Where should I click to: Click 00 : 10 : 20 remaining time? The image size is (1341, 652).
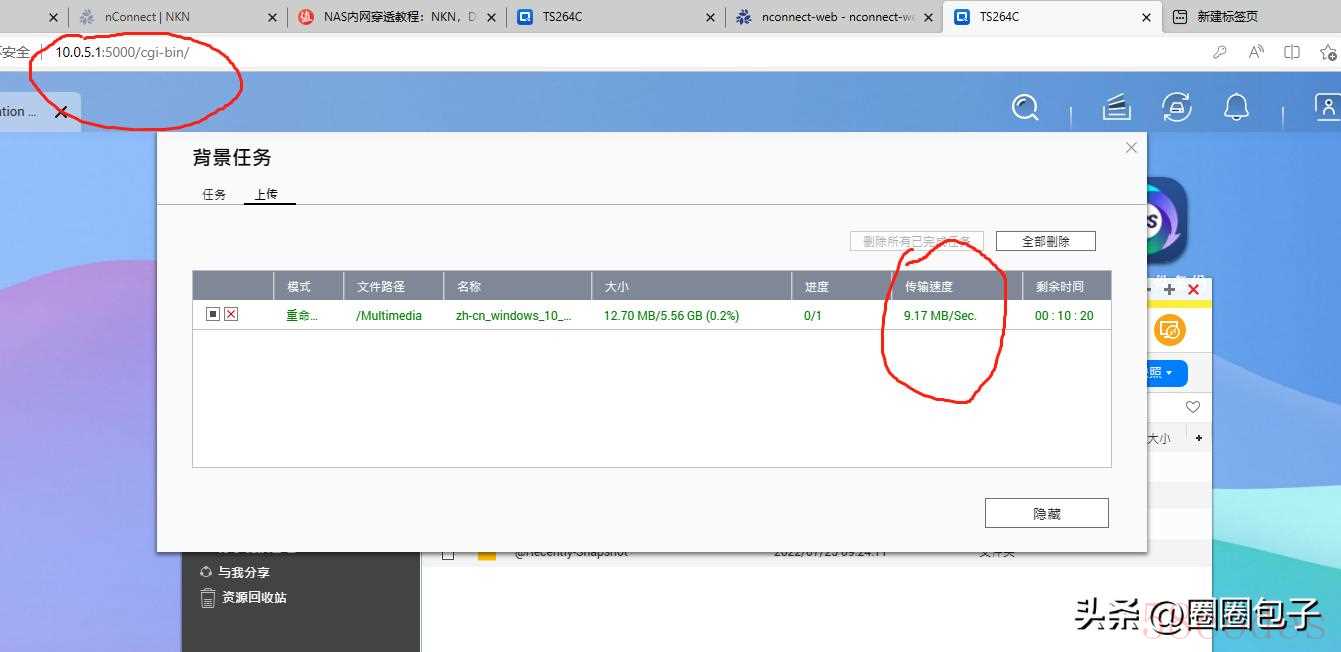tap(1064, 315)
